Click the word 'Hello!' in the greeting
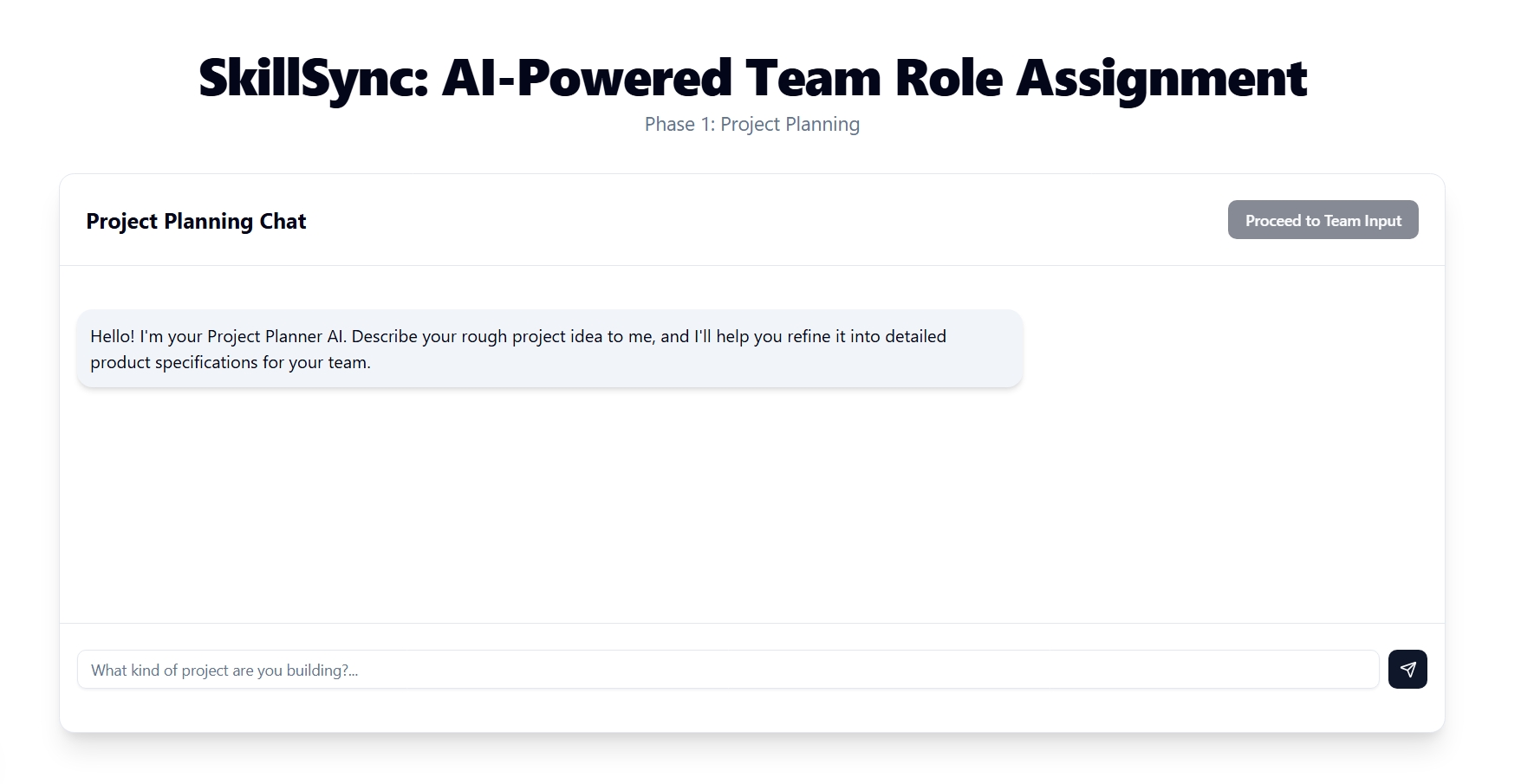1521x784 pixels. 112,336
